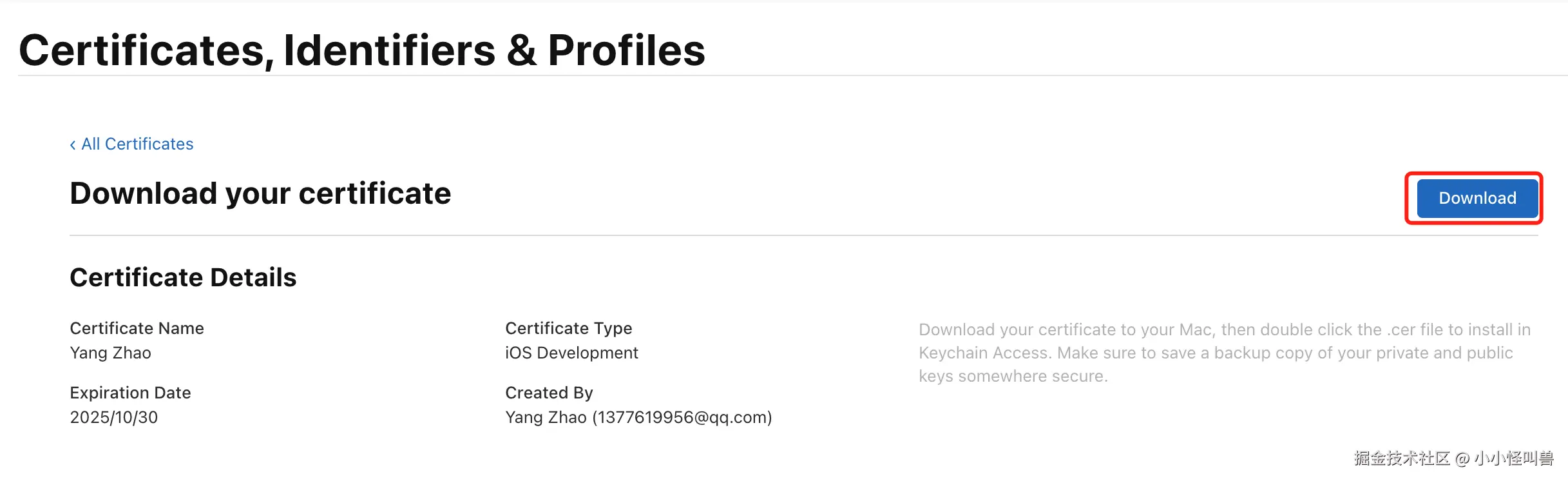Viewport: 1568px width, 481px height.
Task: Click the 掘金技术社区 watermark text
Action: (x=1402, y=458)
